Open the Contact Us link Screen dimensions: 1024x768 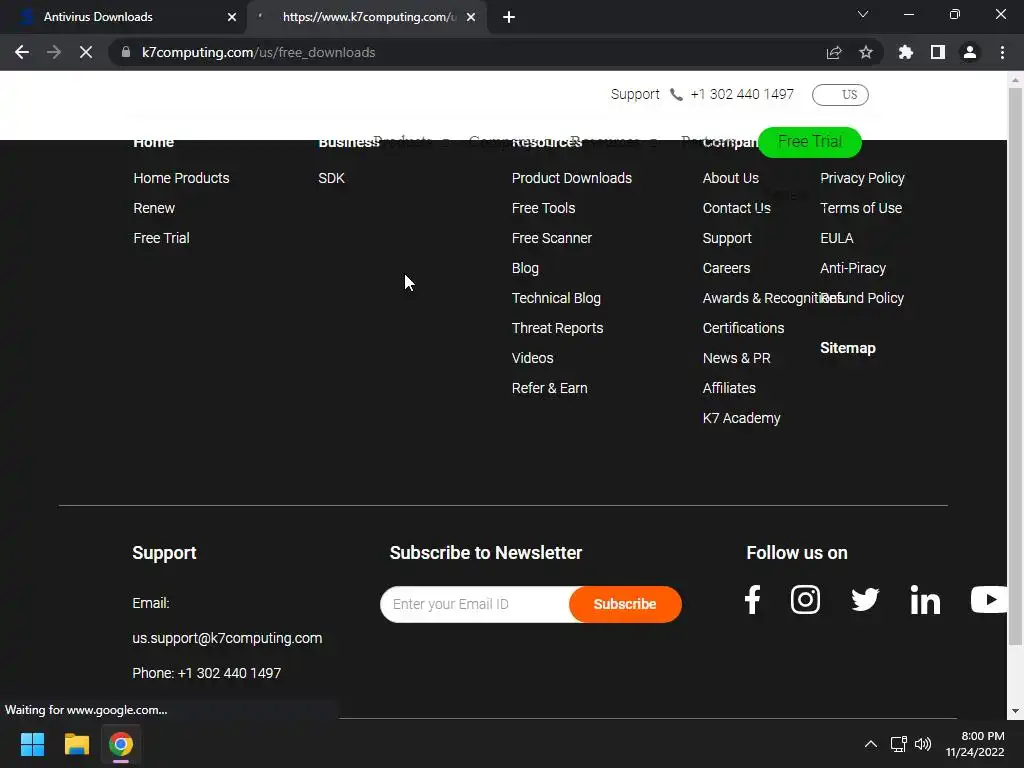click(736, 208)
